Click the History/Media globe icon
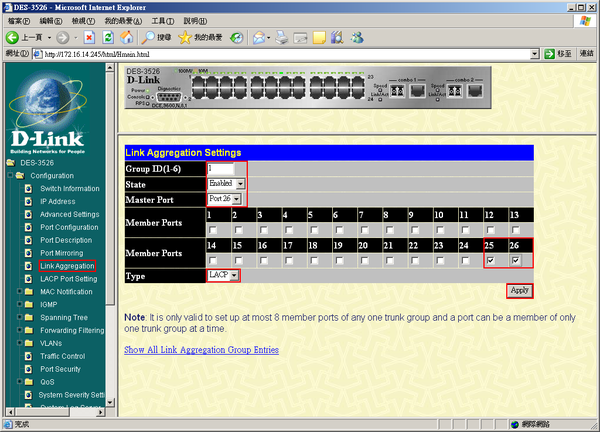This screenshot has width=600, height=432. click(x=236, y=37)
